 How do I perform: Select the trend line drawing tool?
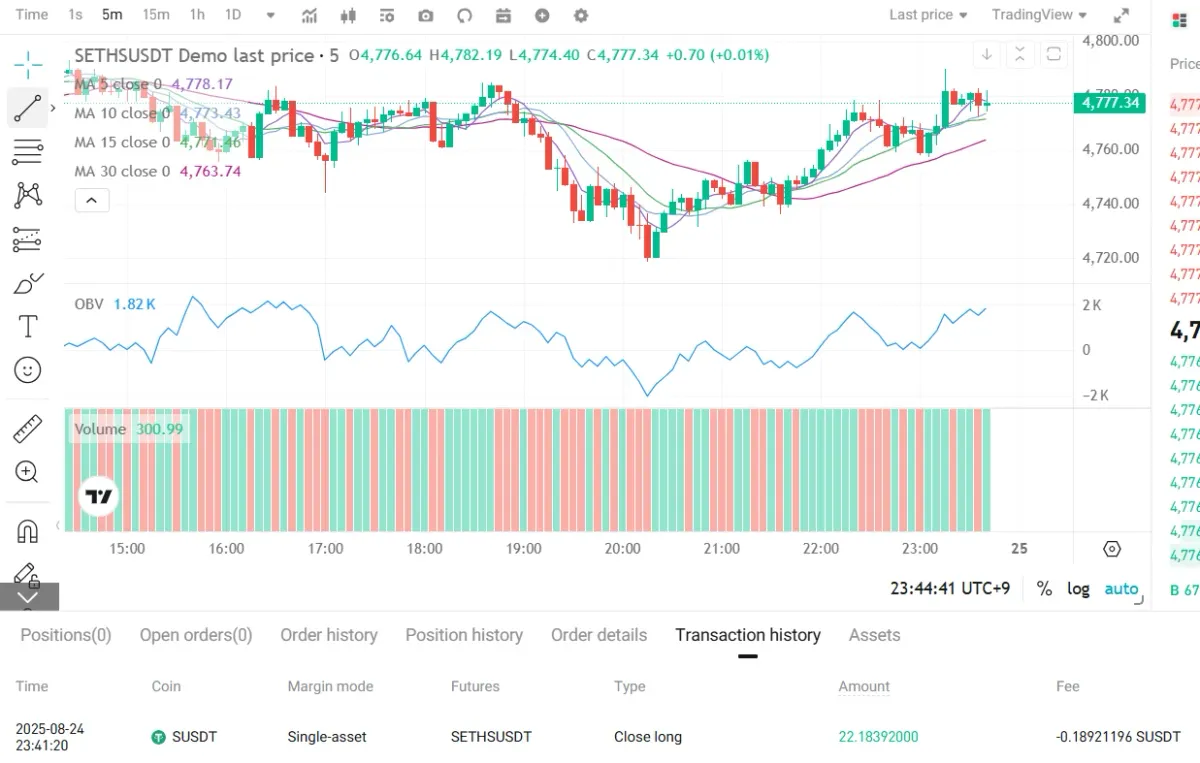click(x=28, y=107)
